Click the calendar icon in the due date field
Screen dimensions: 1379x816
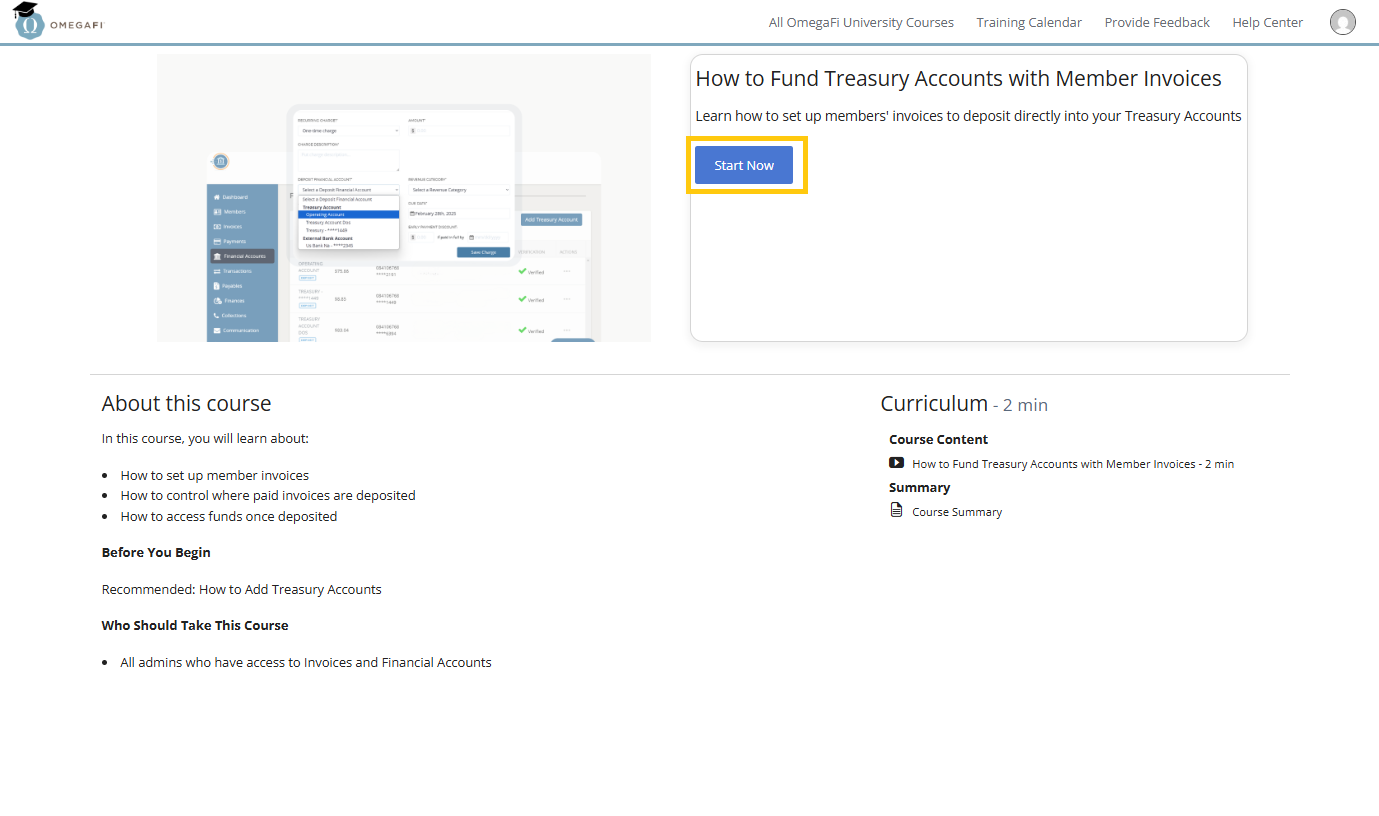(412, 213)
